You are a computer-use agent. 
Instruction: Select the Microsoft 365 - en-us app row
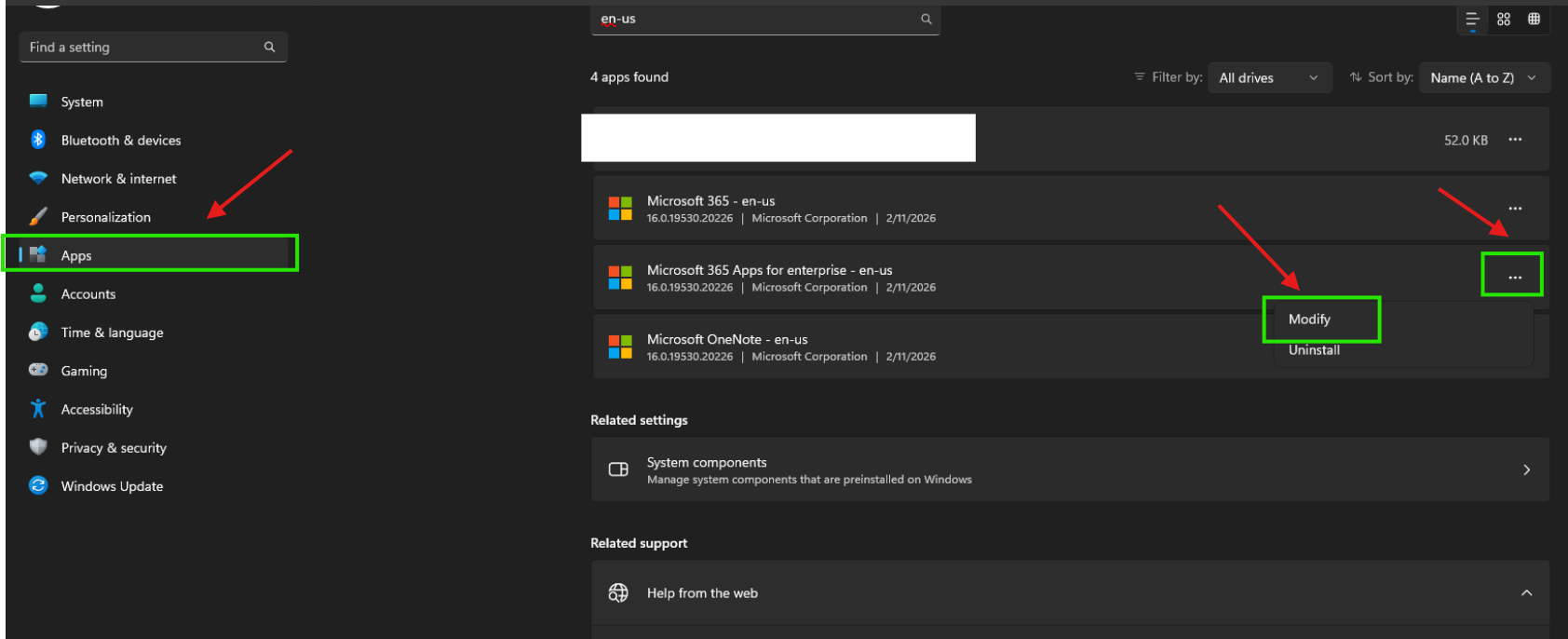tap(1071, 209)
